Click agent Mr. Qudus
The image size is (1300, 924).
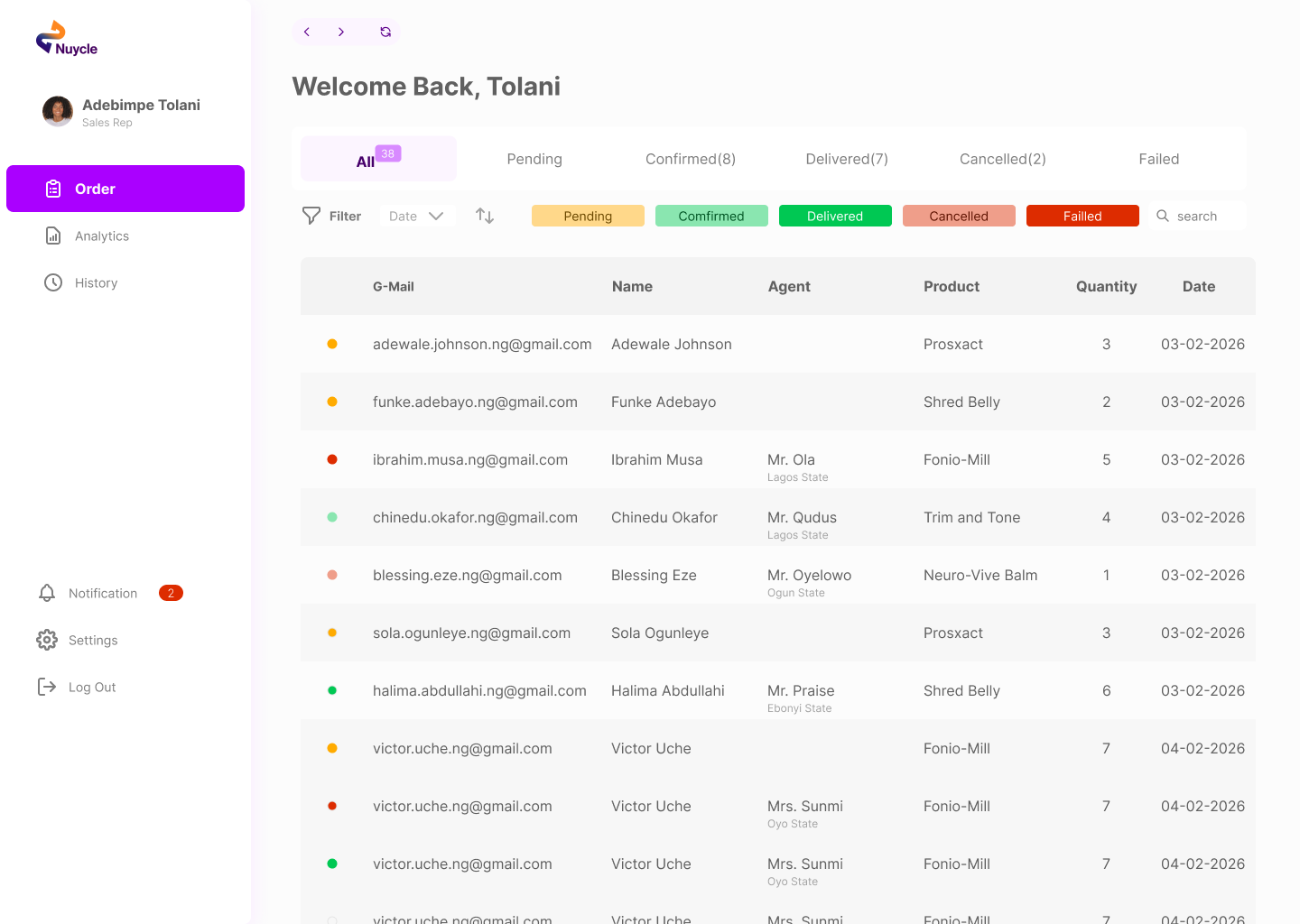click(802, 517)
